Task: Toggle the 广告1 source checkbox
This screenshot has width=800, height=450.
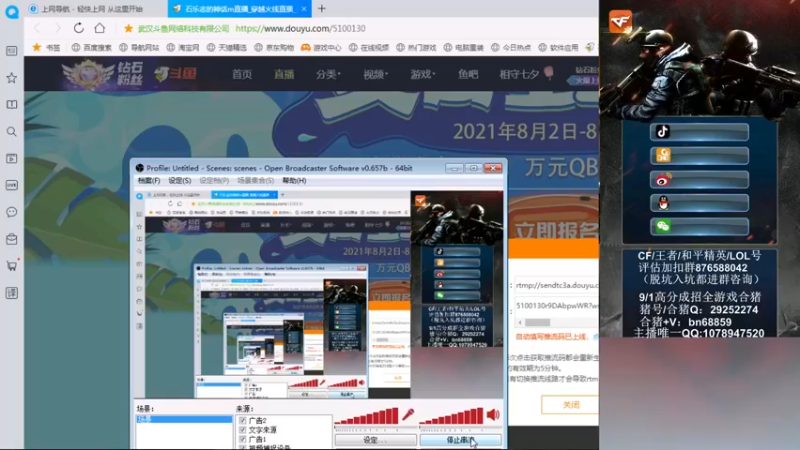Action: tap(242, 439)
